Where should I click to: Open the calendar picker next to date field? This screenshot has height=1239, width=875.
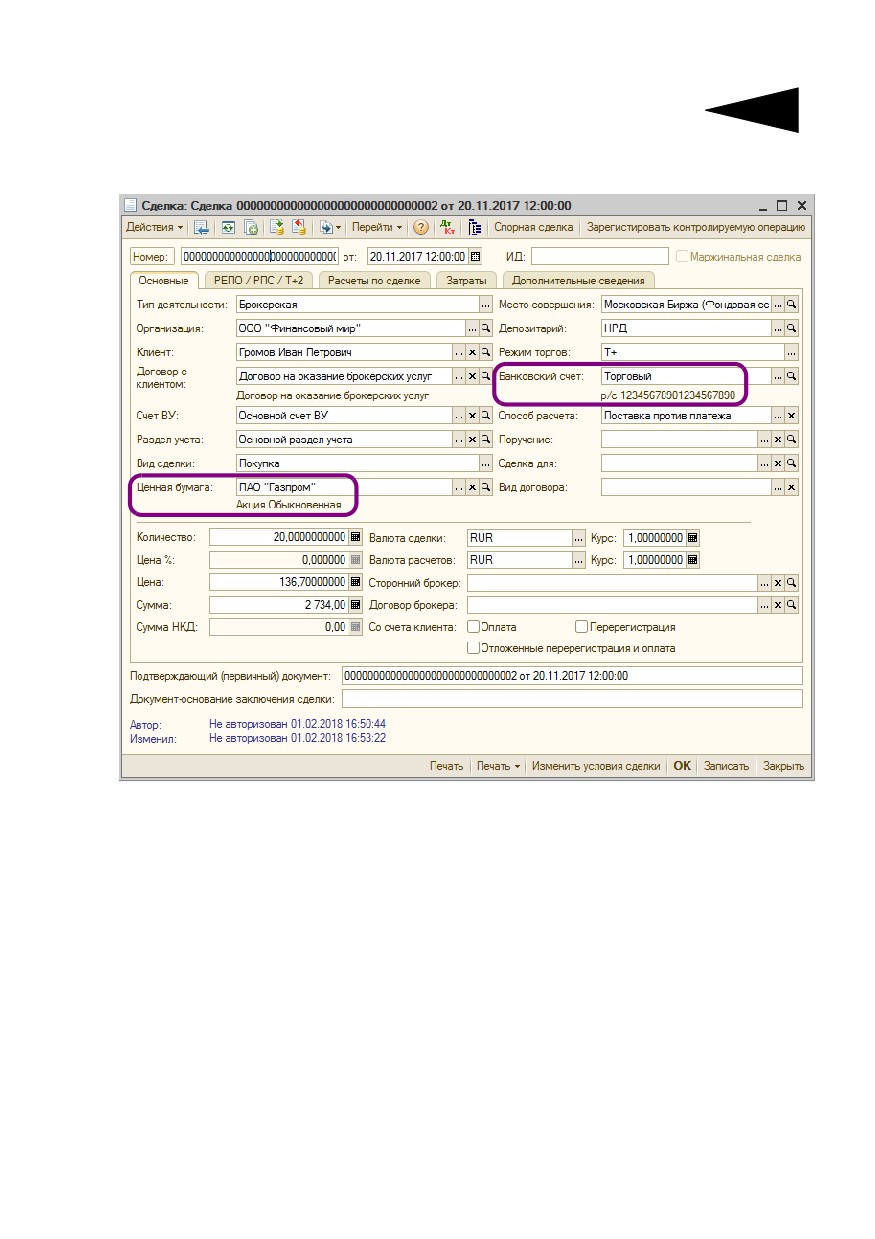point(475,256)
